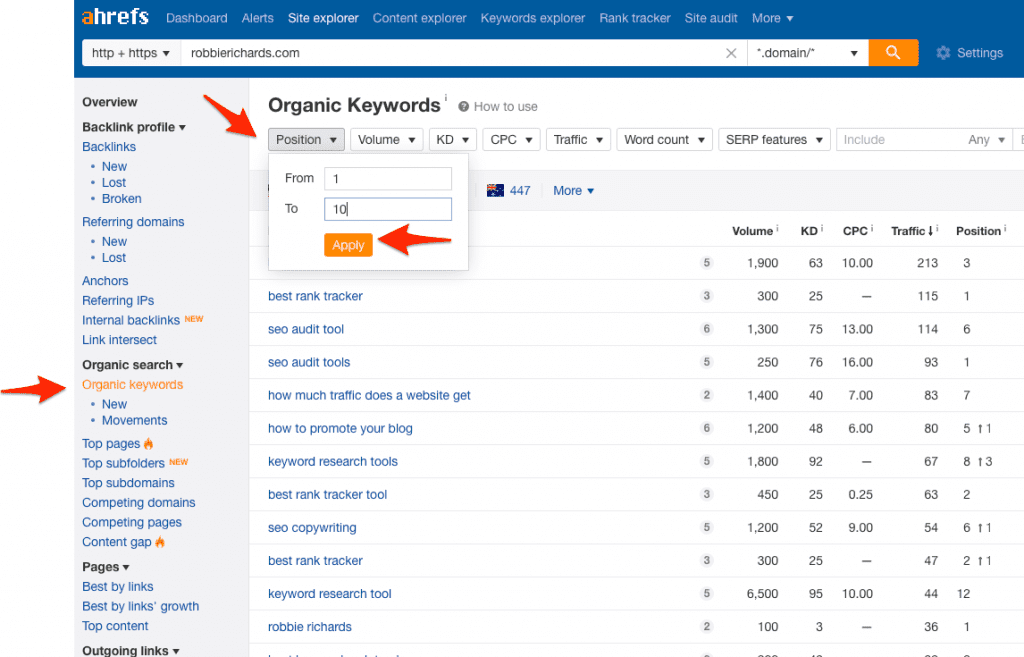1024x657 pixels.
Task: Open the Traffic filter dropdown
Action: (x=578, y=140)
